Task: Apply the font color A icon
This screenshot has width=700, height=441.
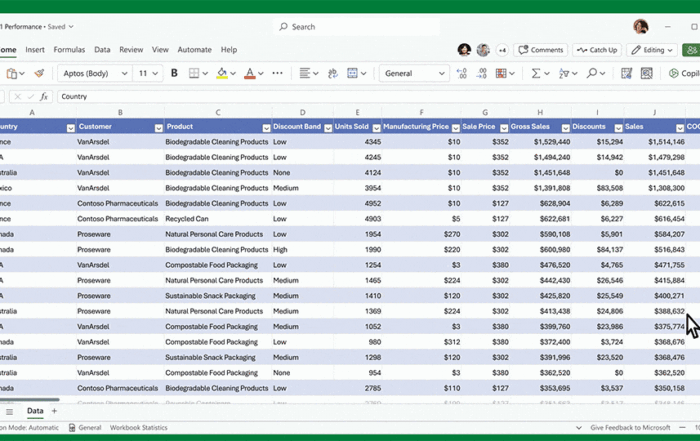Action: click(250, 73)
